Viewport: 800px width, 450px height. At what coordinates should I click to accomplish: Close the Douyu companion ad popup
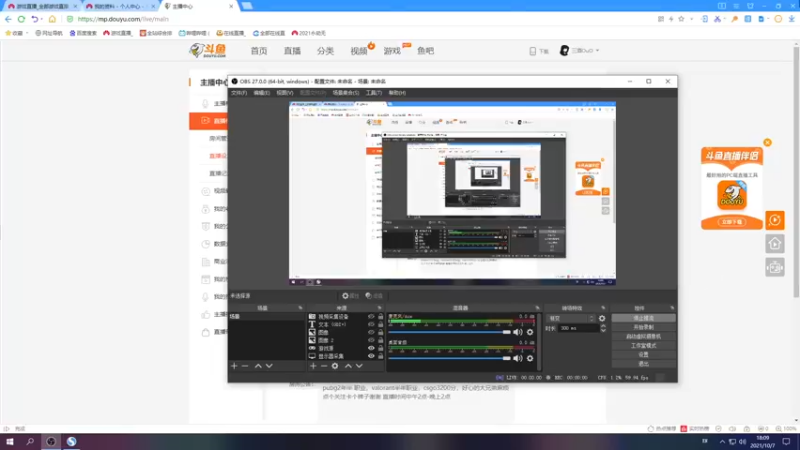coord(767,142)
